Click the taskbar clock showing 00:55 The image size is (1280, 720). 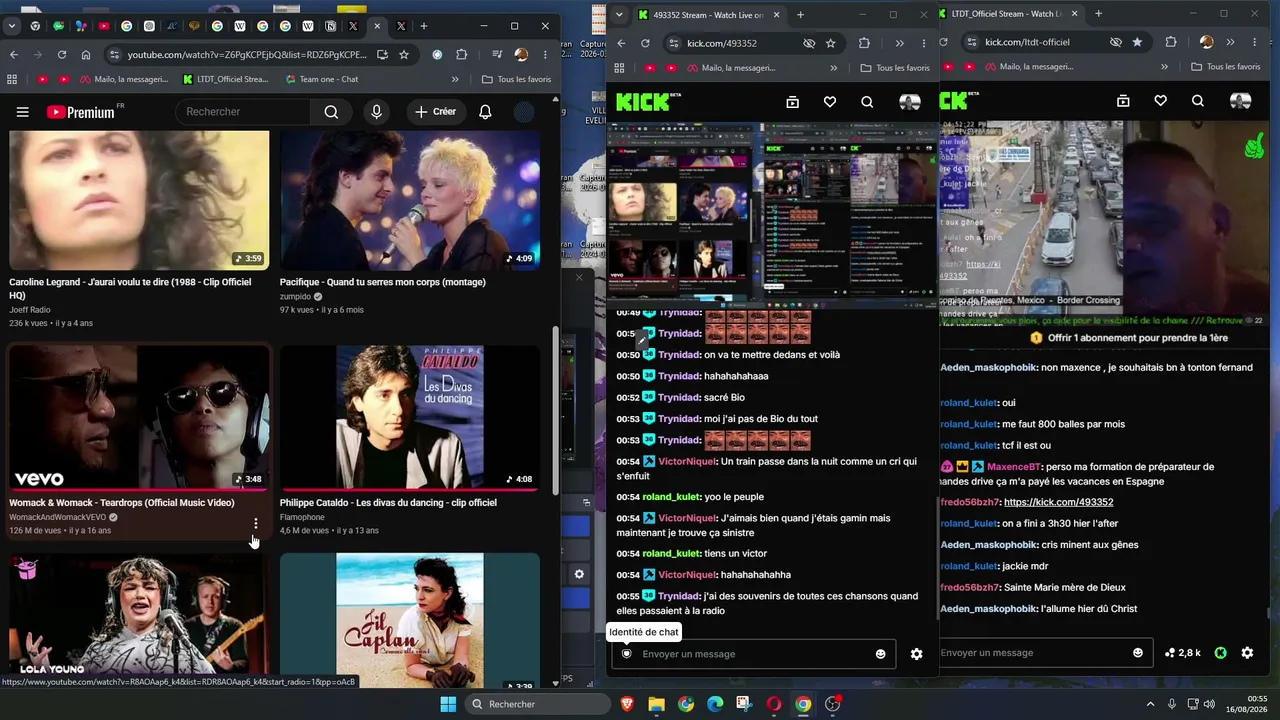(1247, 704)
